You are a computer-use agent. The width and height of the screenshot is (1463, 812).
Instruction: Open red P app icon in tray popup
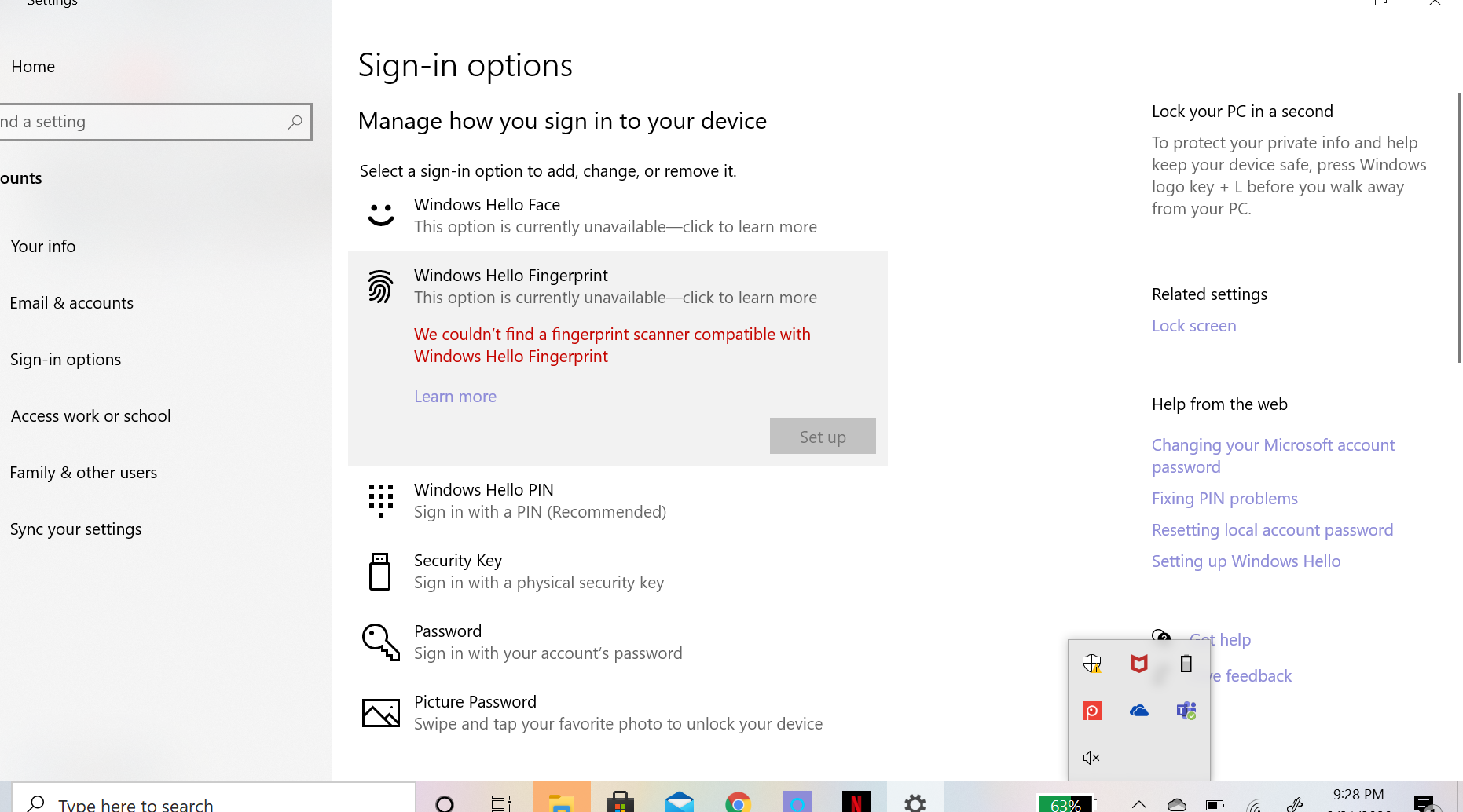(x=1092, y=711)
